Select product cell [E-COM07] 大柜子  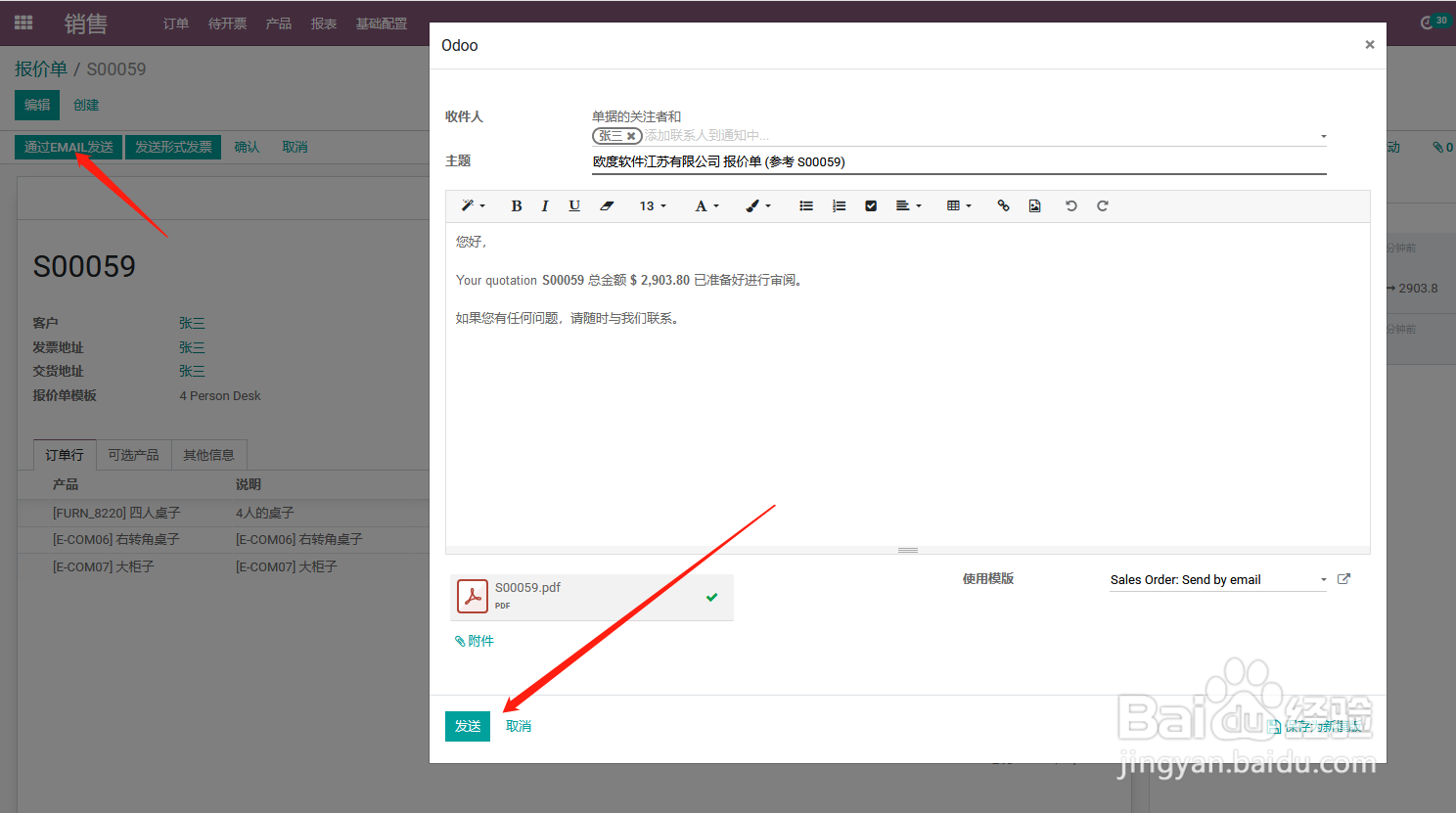tap(103, 566)
